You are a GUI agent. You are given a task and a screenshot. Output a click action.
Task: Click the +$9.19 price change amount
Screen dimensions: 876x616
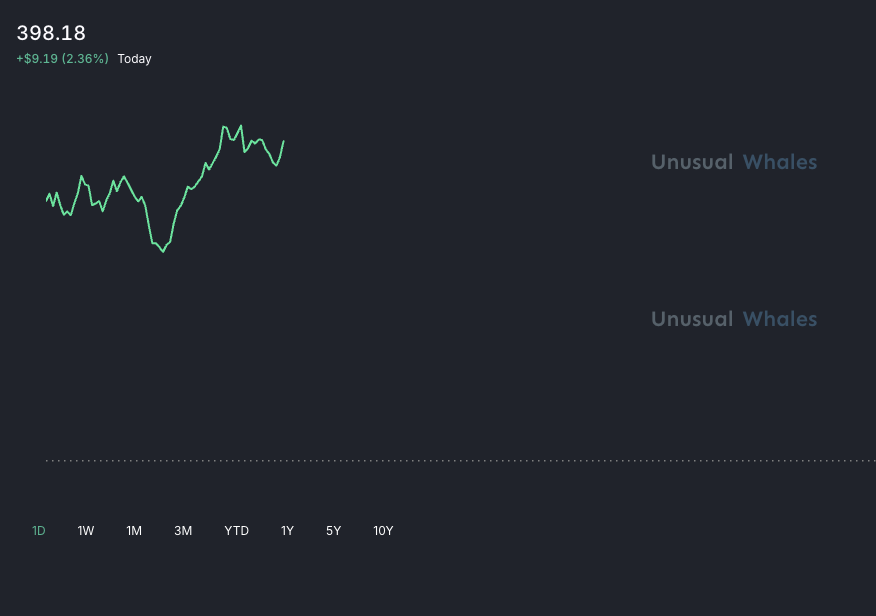click(x=36, y=59)
